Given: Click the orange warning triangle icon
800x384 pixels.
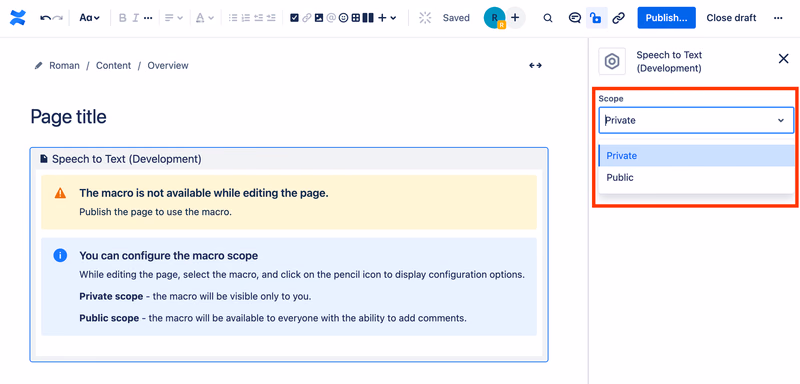Looking at the screenshot, I should 60,193.
